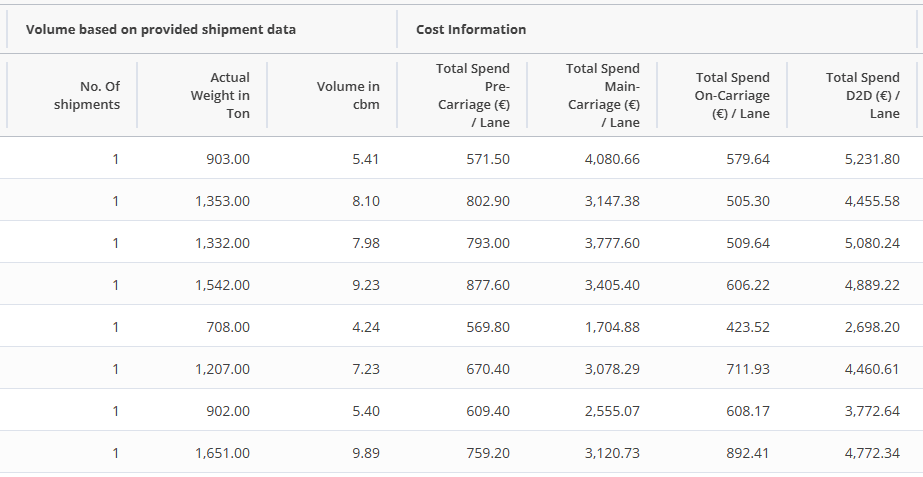Select the weight cell 1,332.00
923x477 pixels.
[223, 243]
